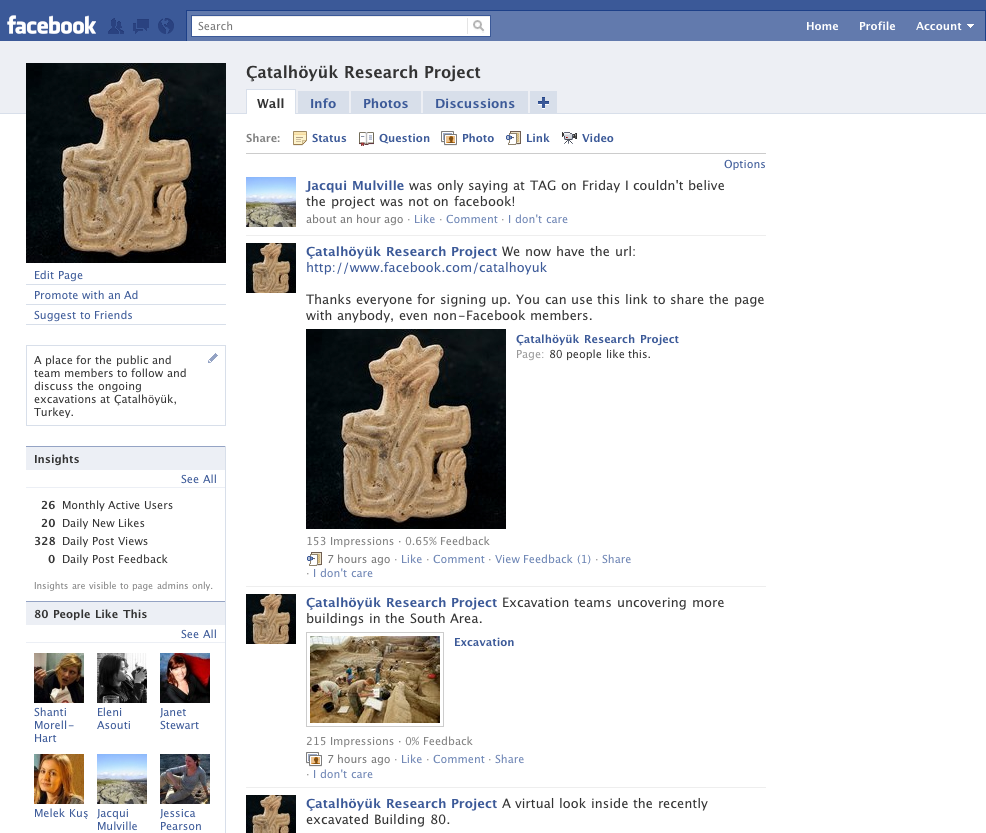This screenshot has width=986, height=833.
Task: Focus the Search input field
Action: 330,26
